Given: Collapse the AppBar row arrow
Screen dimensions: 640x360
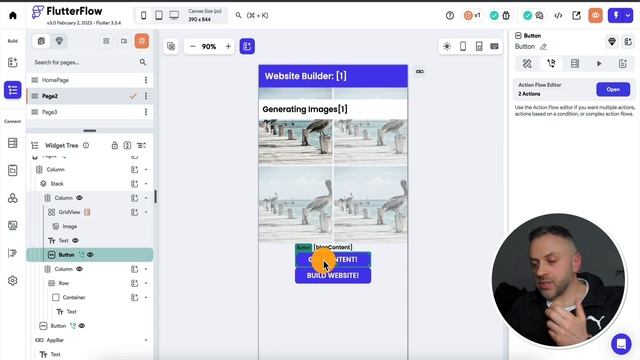Looking at the screenshot, I should (146, 340).
